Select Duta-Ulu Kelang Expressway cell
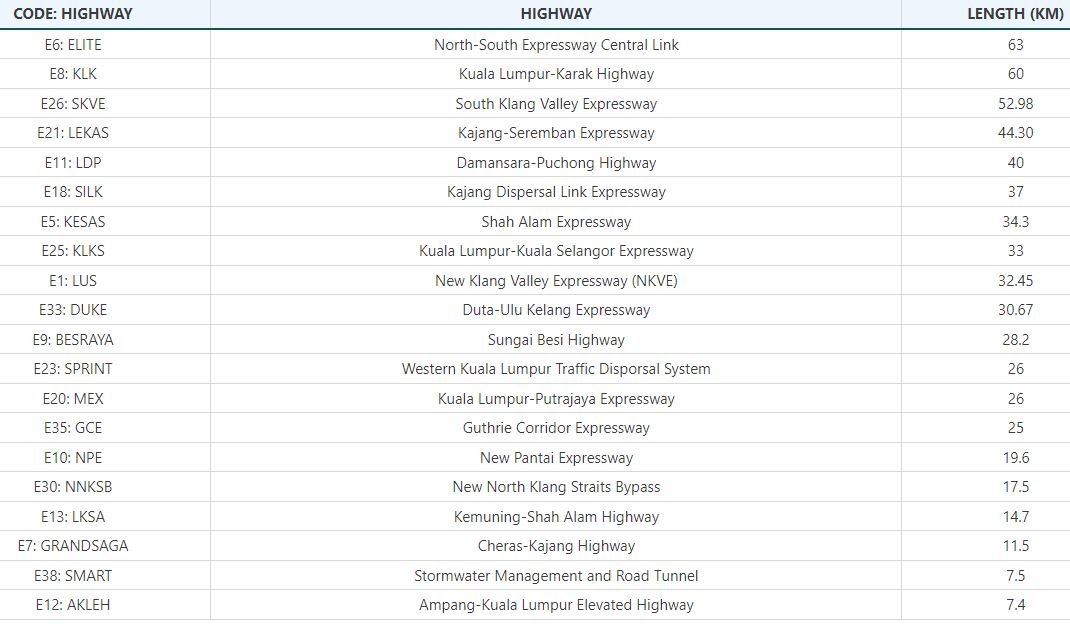Viewport: 1070px width, 632px height. tap(556, 310)
